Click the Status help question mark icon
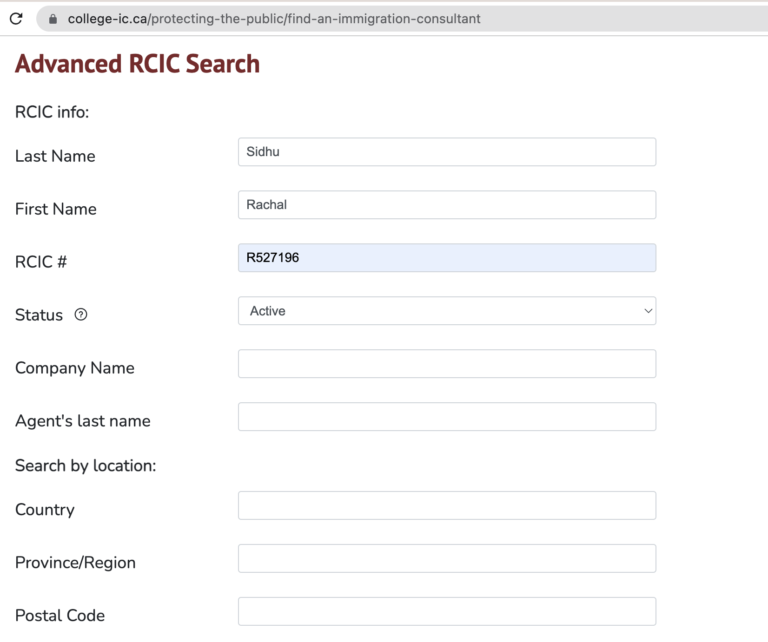The width and height of the screenshot is (768, 642). (x=81, y=314)
